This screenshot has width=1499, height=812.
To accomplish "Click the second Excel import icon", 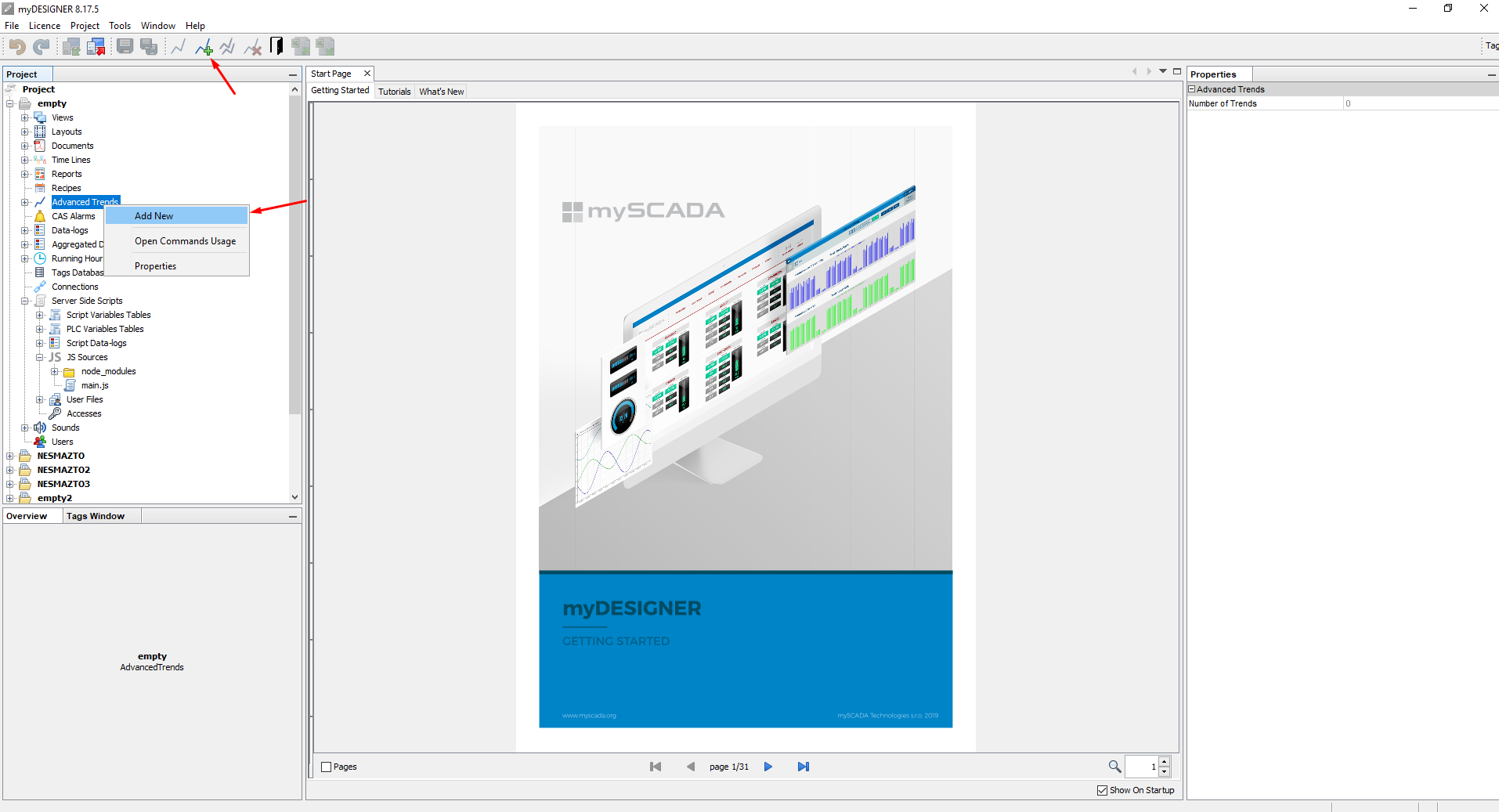I will coord(325,47).
